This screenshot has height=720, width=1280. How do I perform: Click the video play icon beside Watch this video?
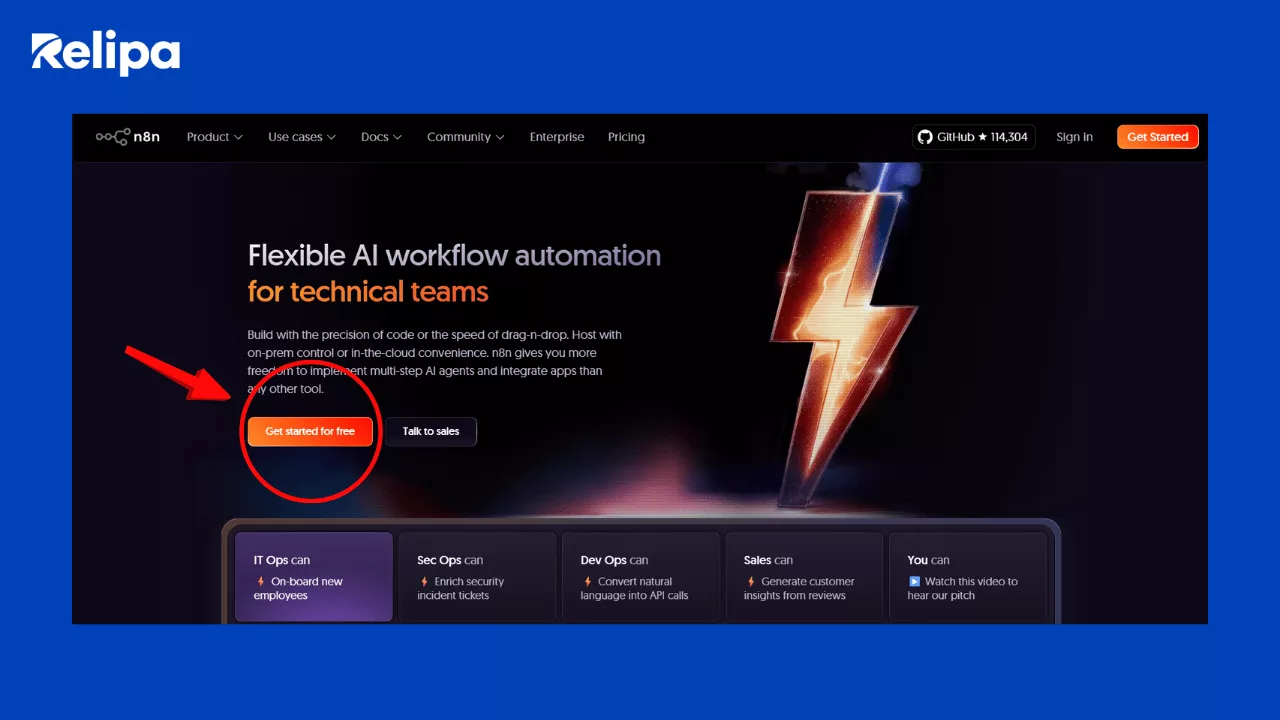point(914,581)
